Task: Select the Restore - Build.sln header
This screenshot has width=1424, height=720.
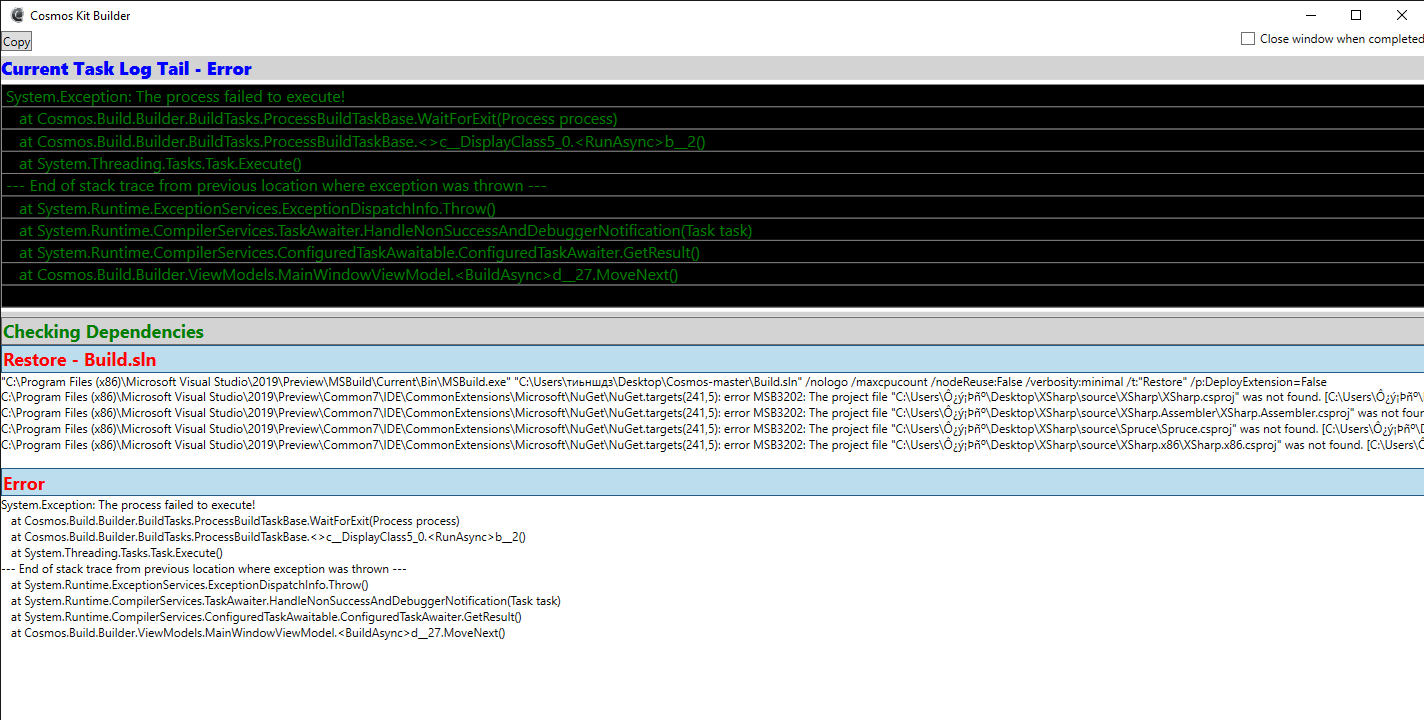Action: (78, 359)
